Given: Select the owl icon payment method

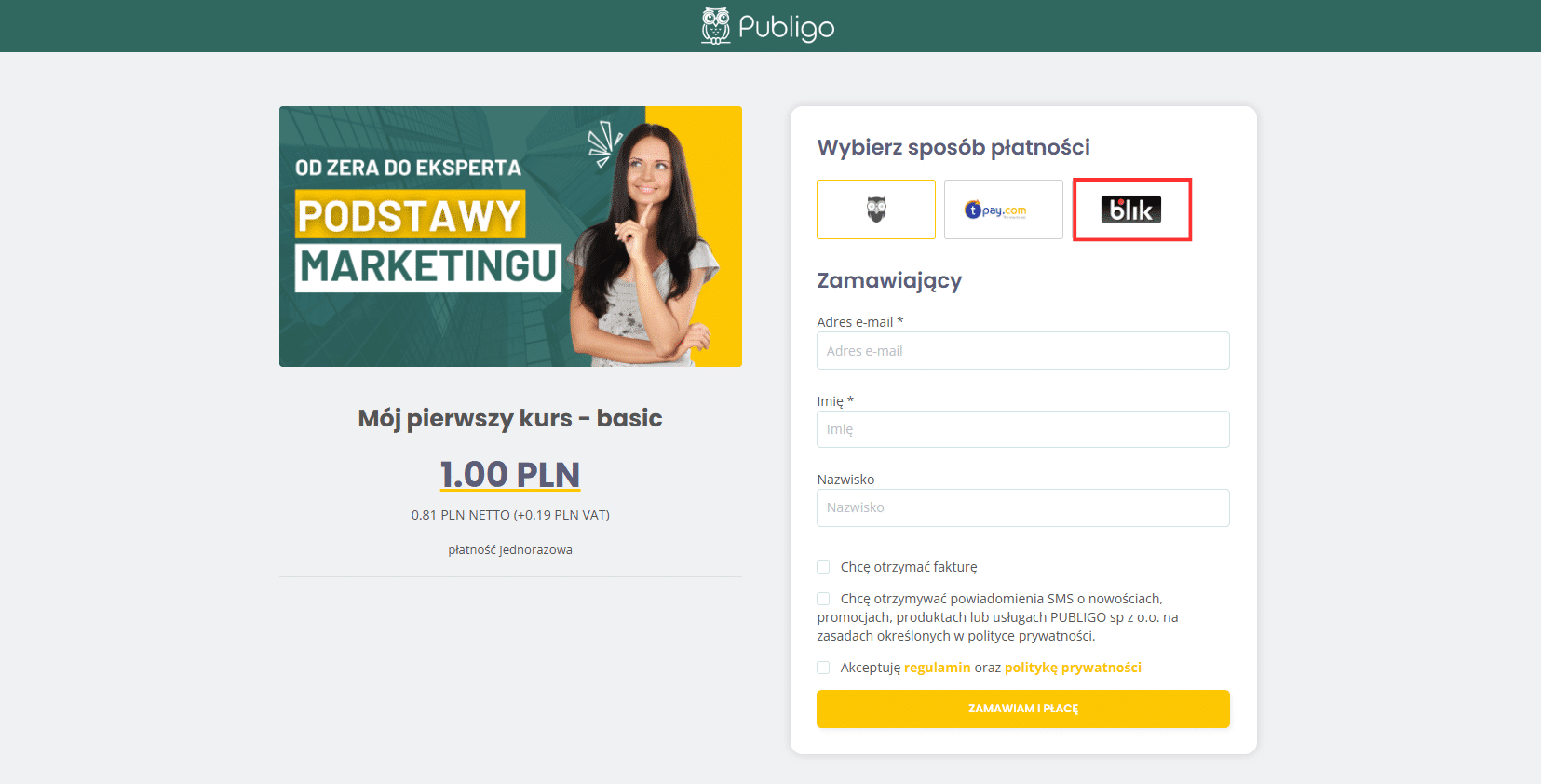Looking at the screenshot, I should coord(876,210).
